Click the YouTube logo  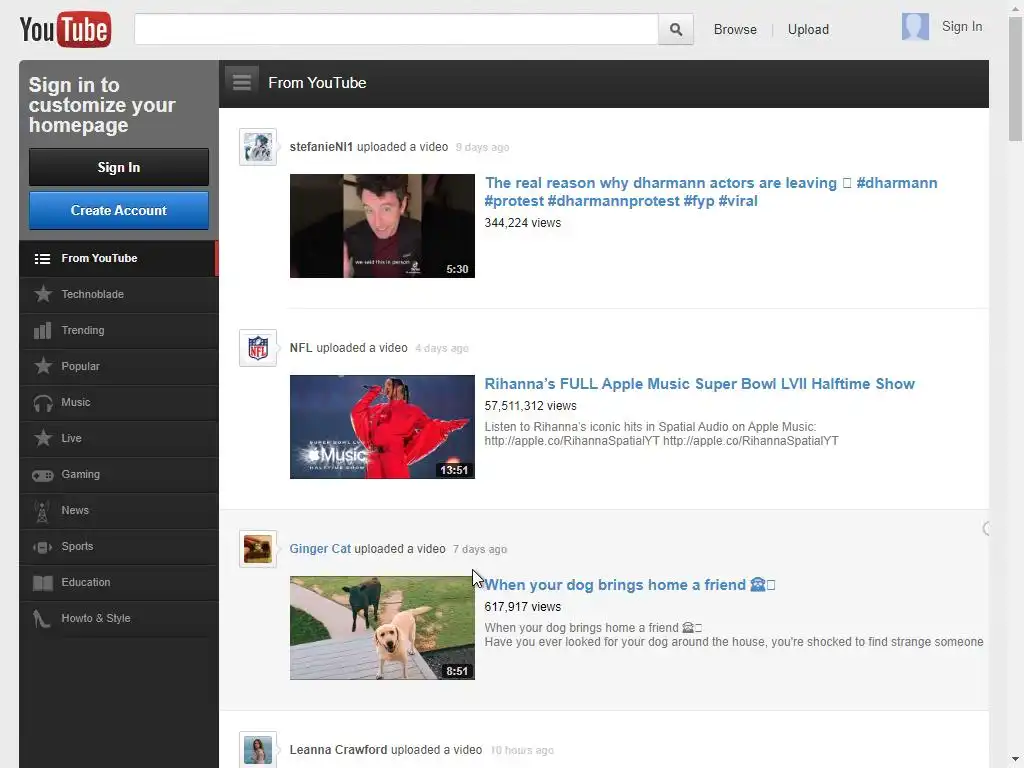click(x=65, y=29)
